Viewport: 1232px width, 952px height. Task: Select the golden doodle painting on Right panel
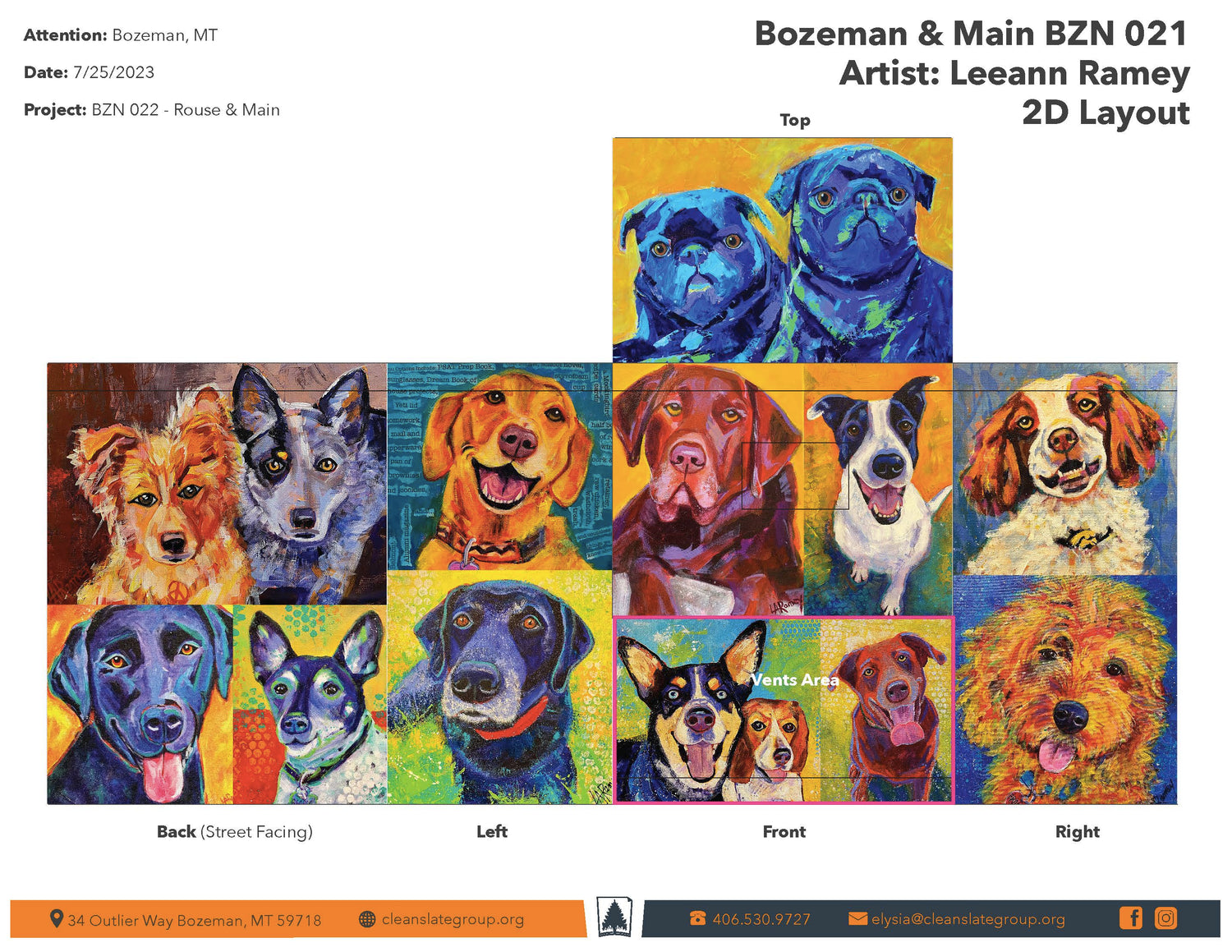(1065, 689)
